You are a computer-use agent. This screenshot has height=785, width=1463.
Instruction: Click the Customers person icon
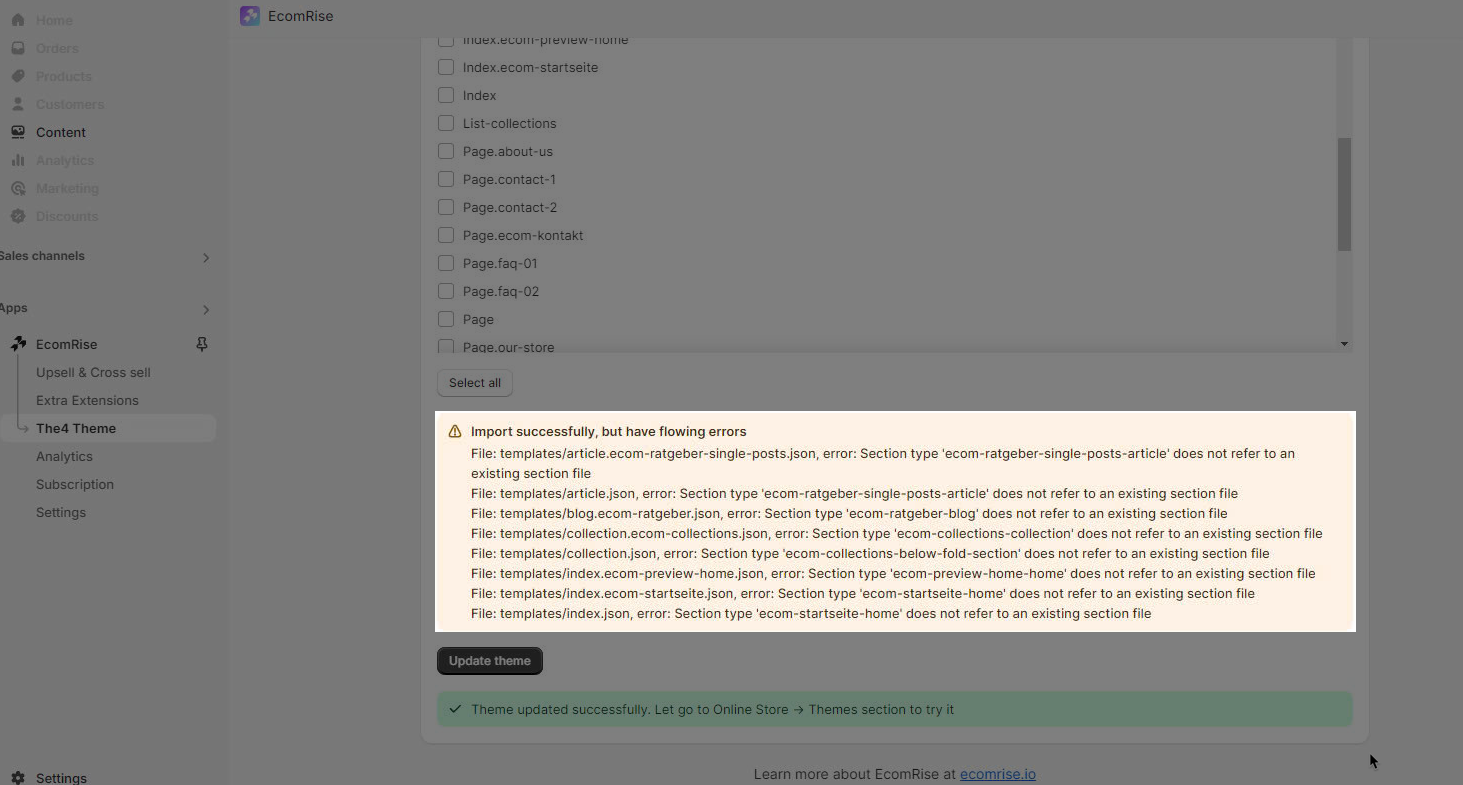(x=18, y=104)
